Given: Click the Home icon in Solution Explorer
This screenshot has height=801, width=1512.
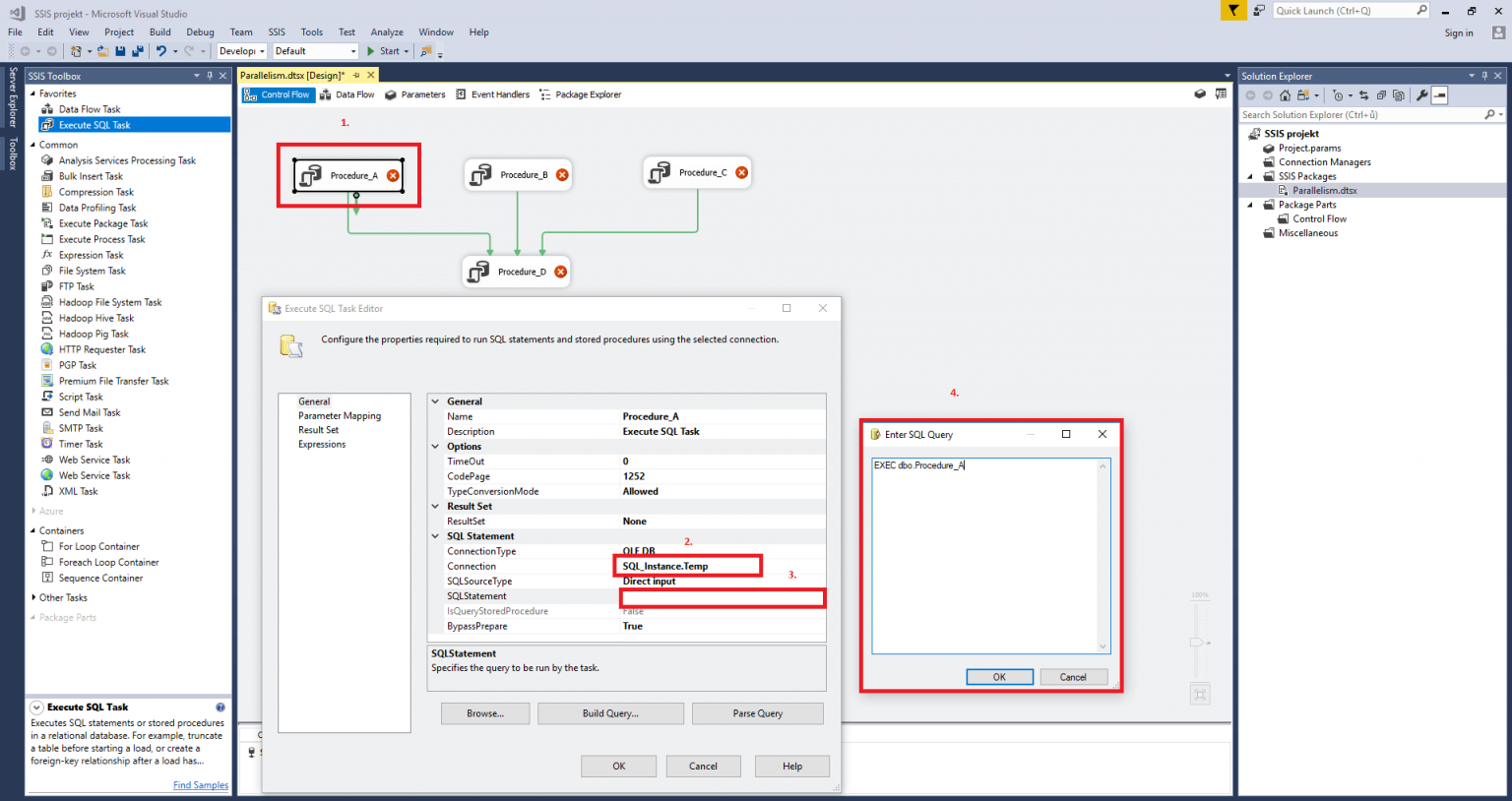Looking at the screenshot, I should click(1285, 95).
